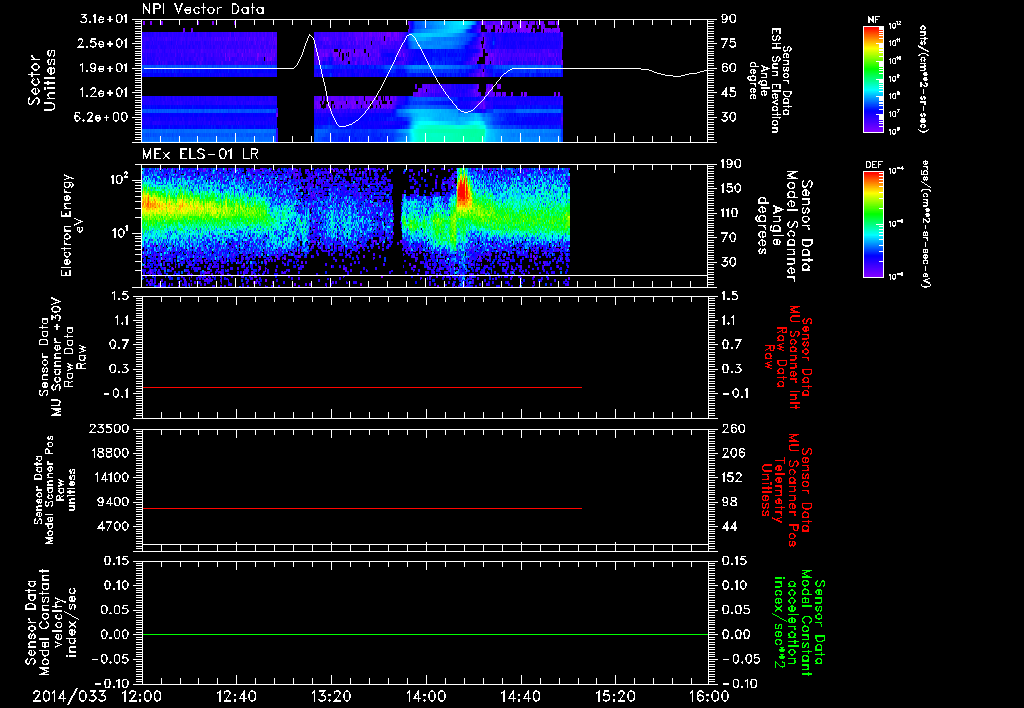Click the 'ergs/(cm**2-sr-sec-eV)' color bar unit label
The width and height of the screenshot is (1024, 708).
click(925, 225)
